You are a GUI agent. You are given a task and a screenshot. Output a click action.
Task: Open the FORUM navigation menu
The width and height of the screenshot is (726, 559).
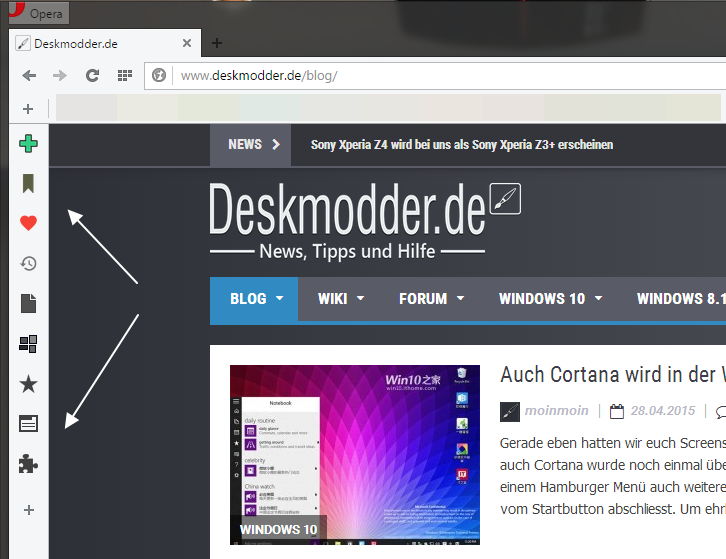pos(423,299)
